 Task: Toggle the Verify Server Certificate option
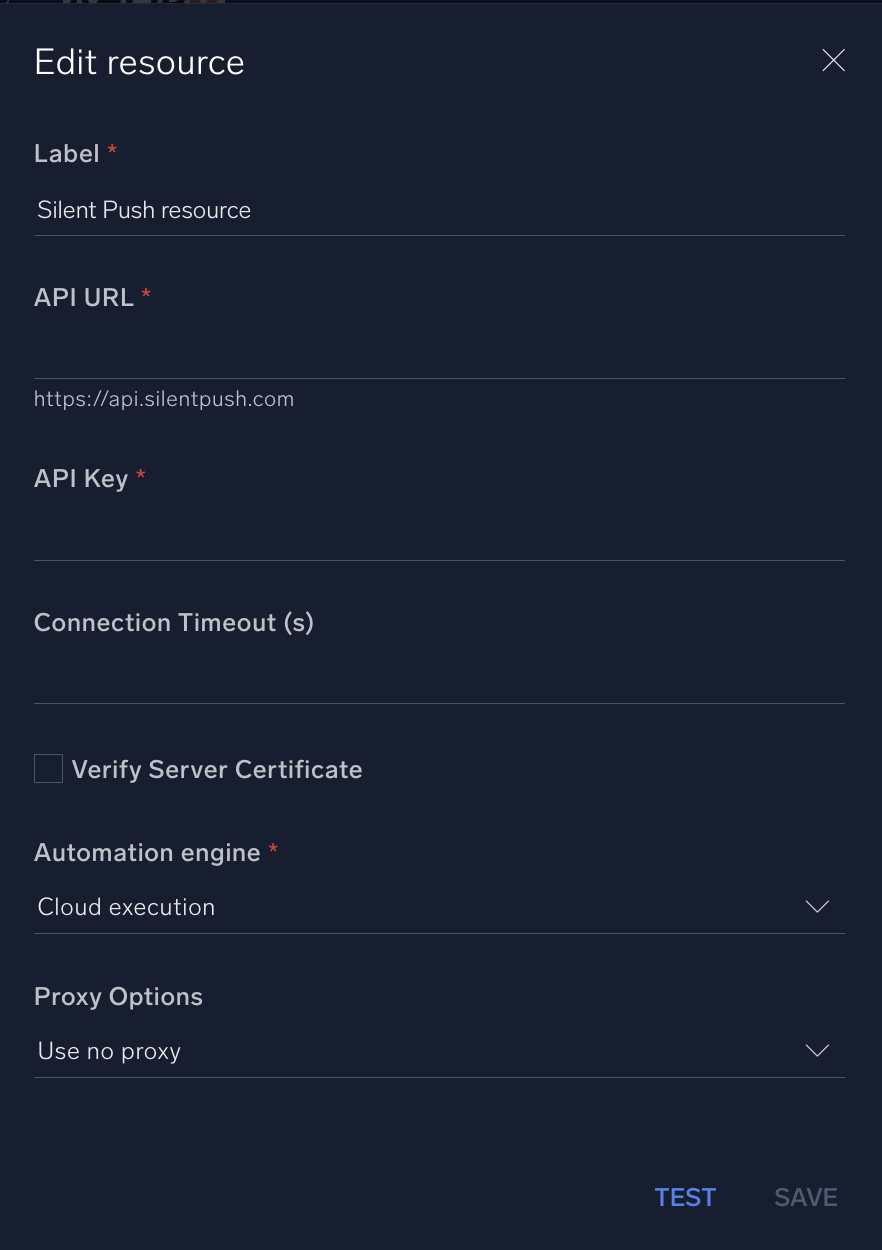pyautogui.click(x=48, y=768)
